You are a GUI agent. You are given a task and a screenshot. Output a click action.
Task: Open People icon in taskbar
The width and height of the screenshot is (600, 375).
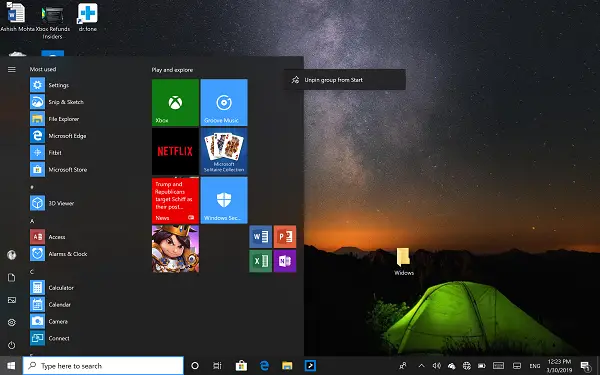[x=403, y=366]
